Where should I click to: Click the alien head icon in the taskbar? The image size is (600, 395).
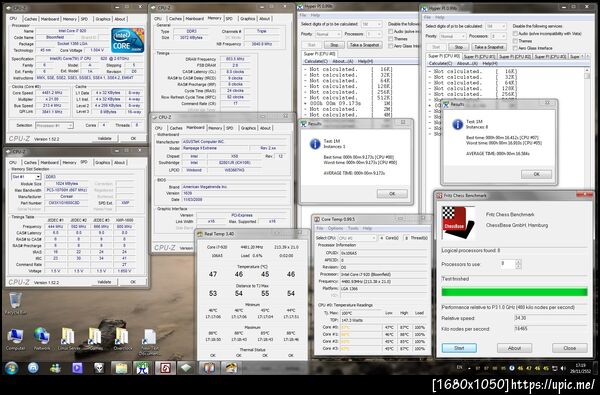click(99, 368)
